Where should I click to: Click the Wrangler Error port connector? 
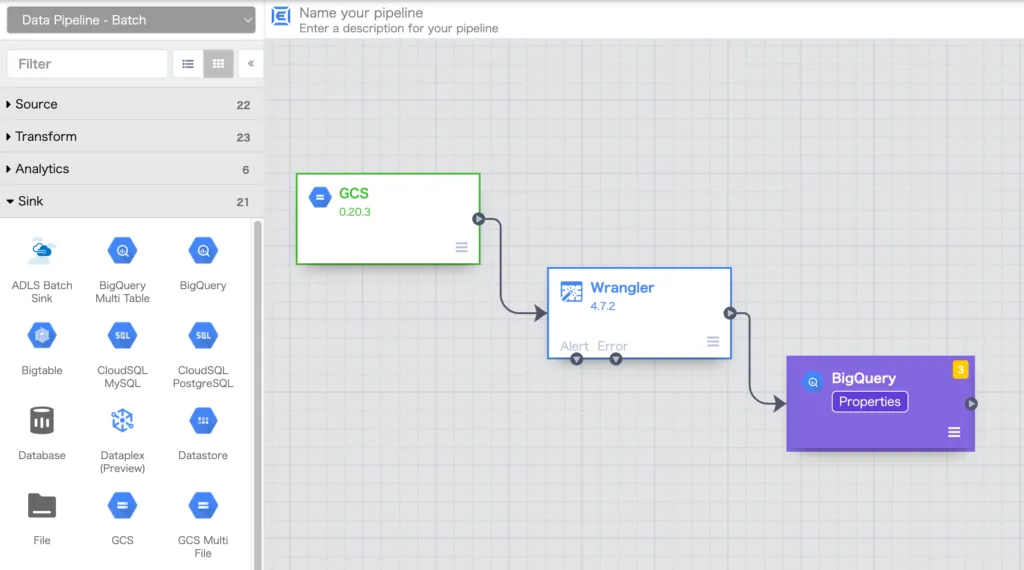coord(616,359)
